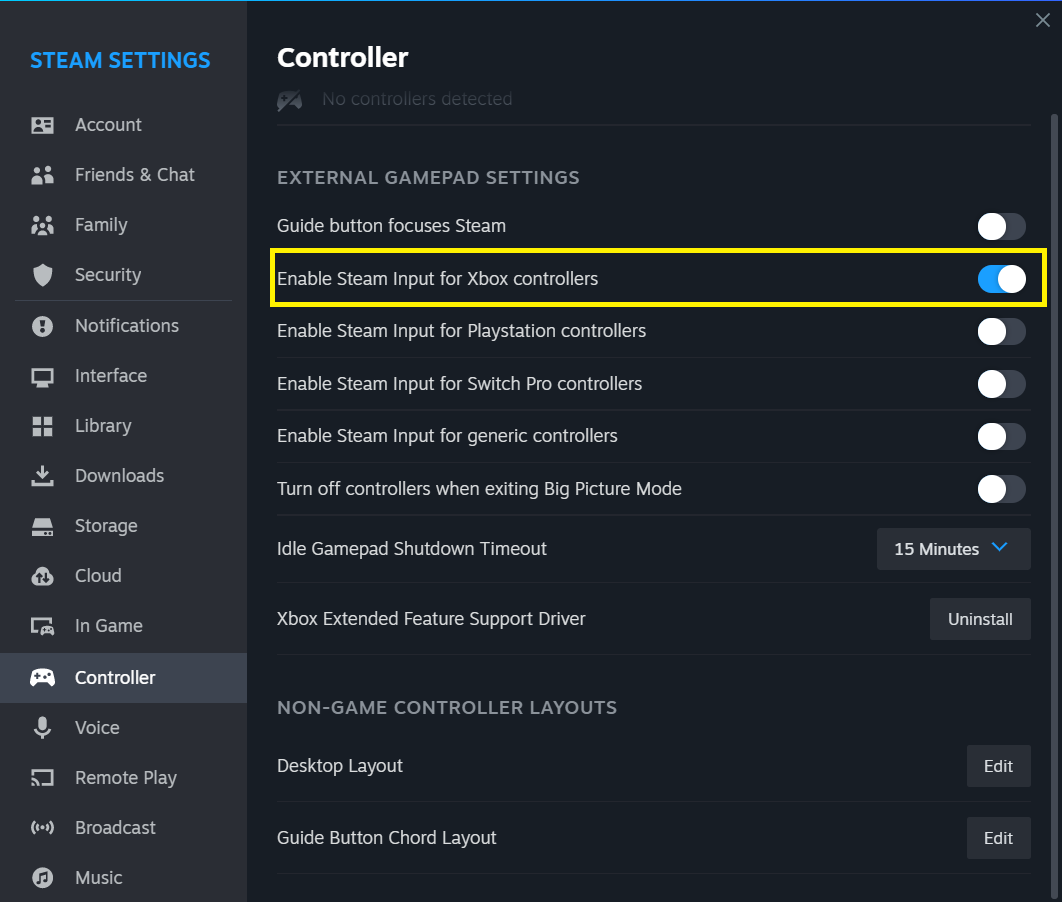Click the Account card icon in sidebar
Image resolution: width=1063 pixels, height=902 pixels.
(x=42, y=125)
